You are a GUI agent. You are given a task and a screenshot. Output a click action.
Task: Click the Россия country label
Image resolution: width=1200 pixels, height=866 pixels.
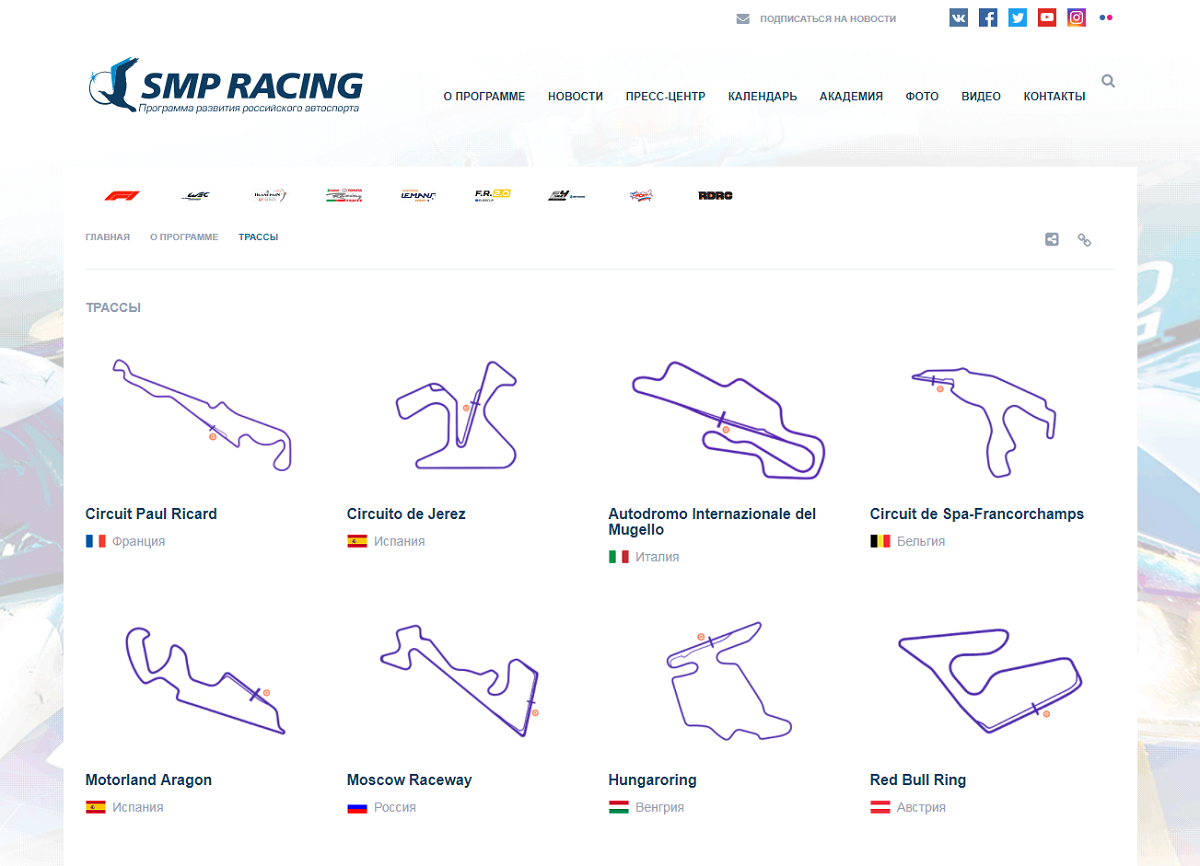tap(395, 807)
